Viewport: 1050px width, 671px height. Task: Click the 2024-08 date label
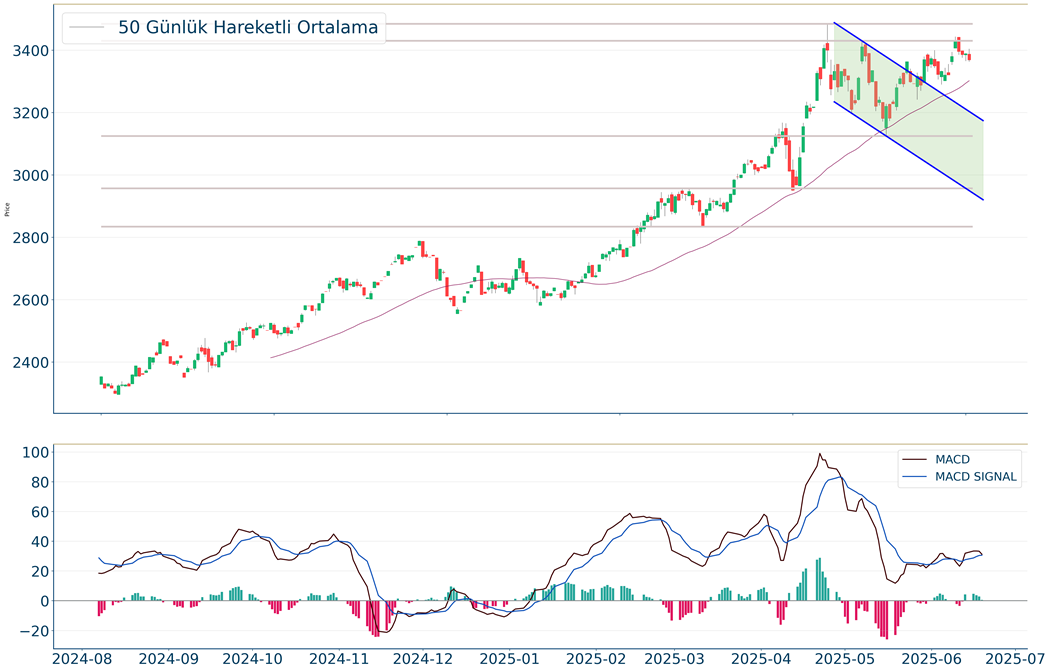click(84, 658)
